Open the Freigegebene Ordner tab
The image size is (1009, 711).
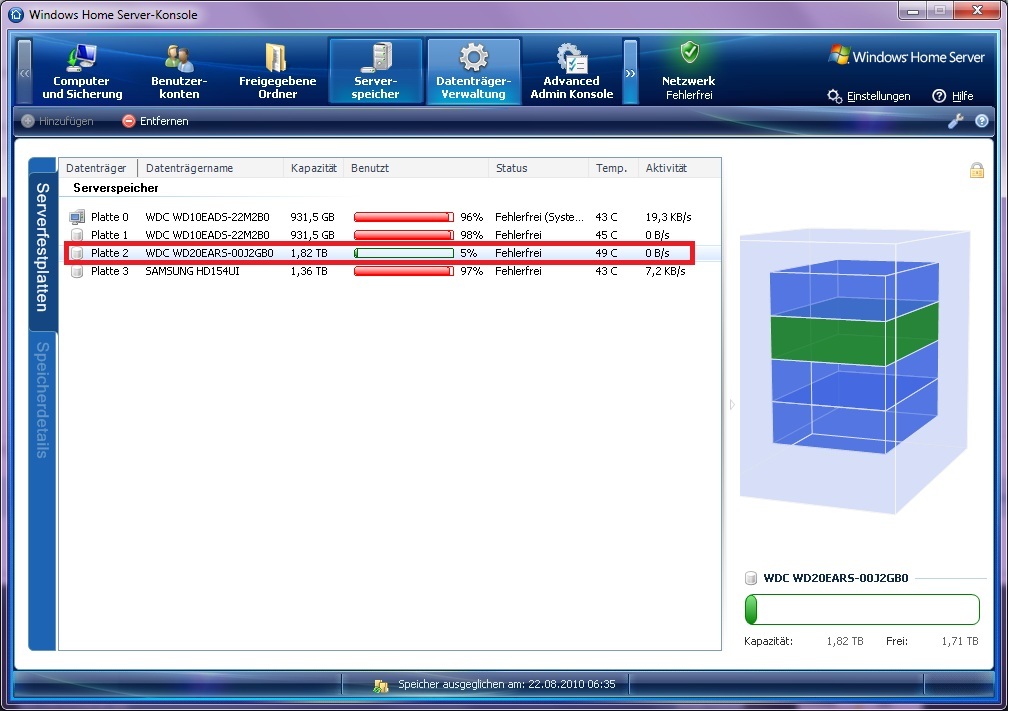coord(277,72)
